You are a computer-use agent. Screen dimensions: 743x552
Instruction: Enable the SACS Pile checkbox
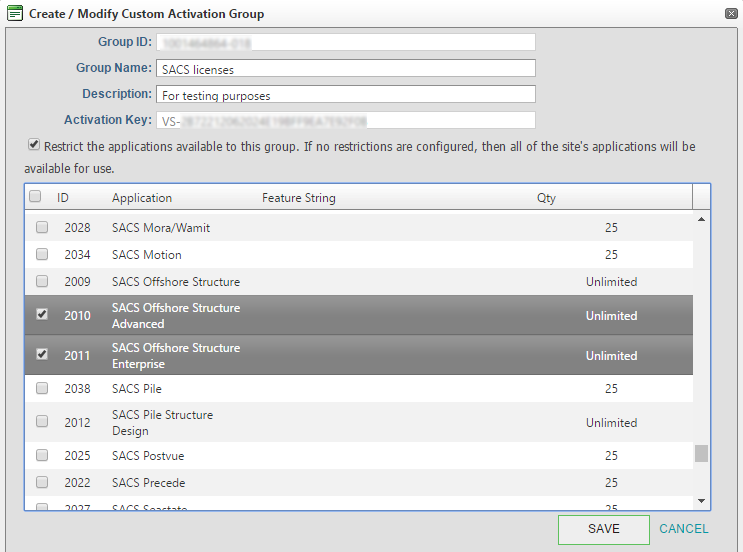point(42,388)
